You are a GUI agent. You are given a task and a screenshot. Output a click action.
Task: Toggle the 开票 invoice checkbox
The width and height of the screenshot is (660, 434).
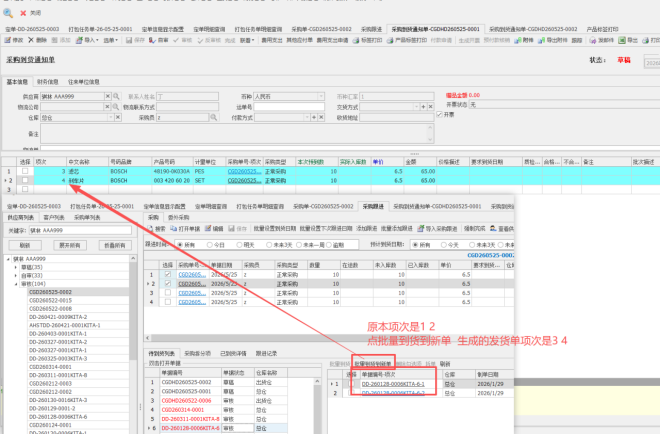(439, 114)
